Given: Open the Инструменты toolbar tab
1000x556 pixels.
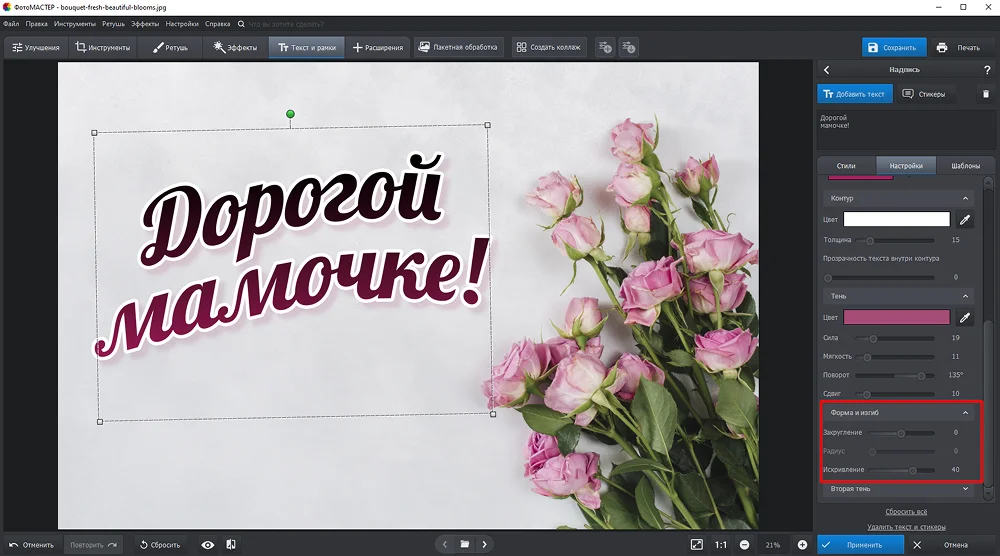Looking at the screenshot, I should [x=102, y=47].
